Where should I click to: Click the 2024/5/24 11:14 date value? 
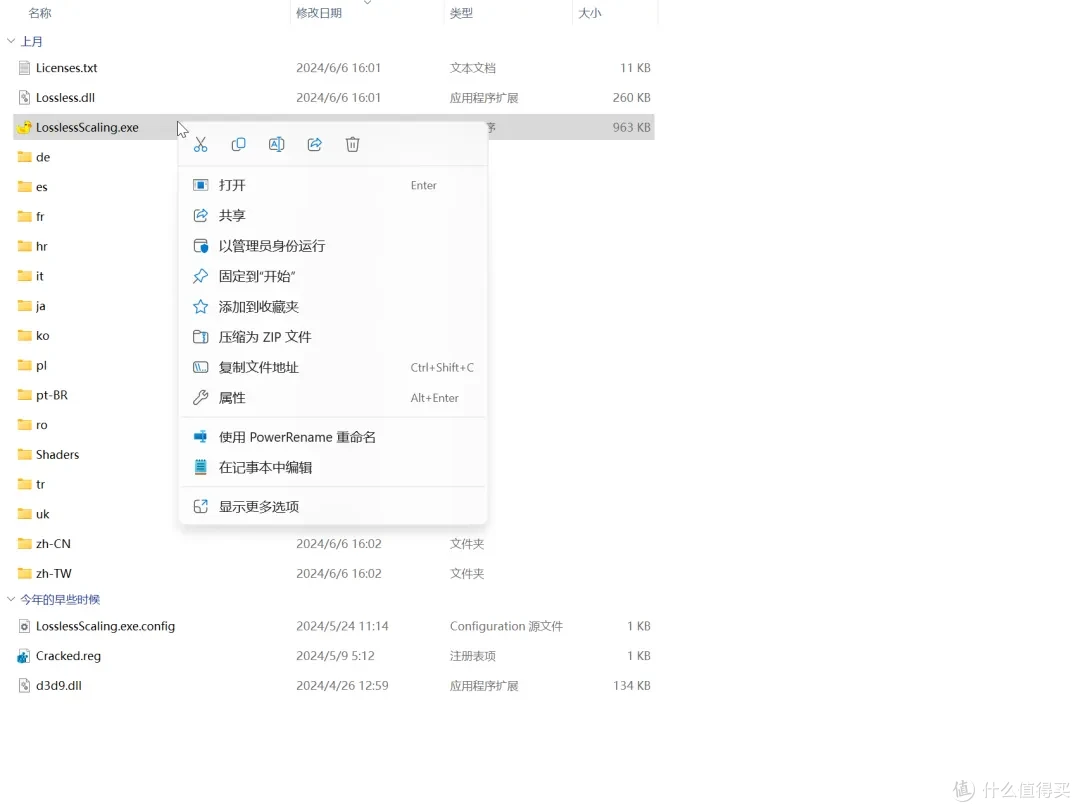click(x=342, y=626)
